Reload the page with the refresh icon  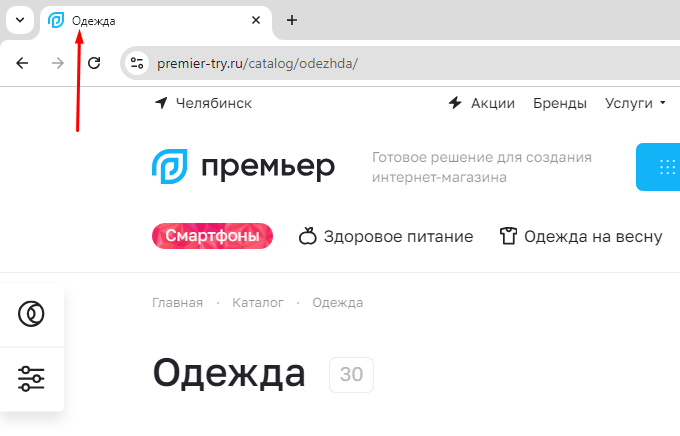[x=94, y=63]
